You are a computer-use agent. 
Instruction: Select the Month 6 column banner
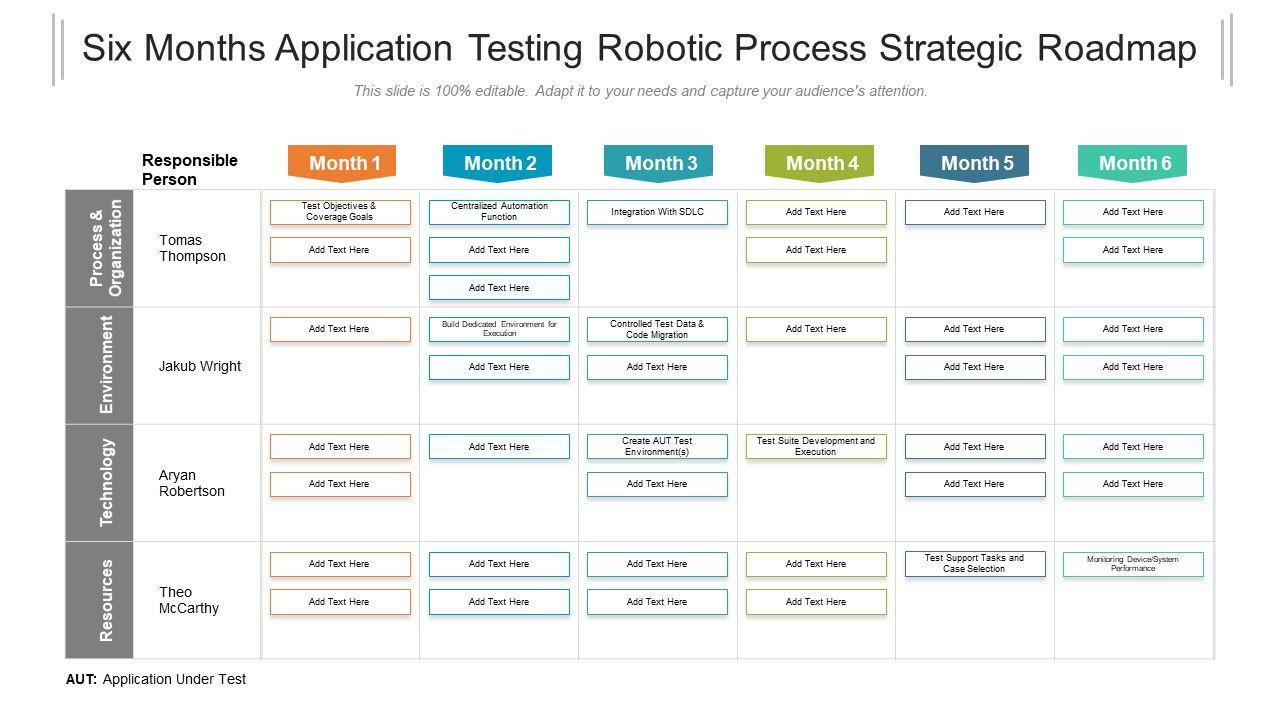1132,163
